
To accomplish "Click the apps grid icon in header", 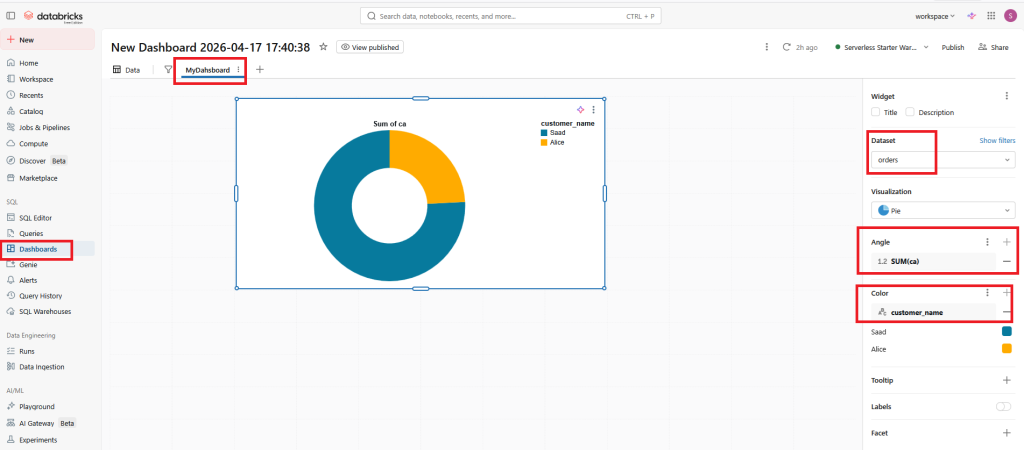I will click(991, 16).
